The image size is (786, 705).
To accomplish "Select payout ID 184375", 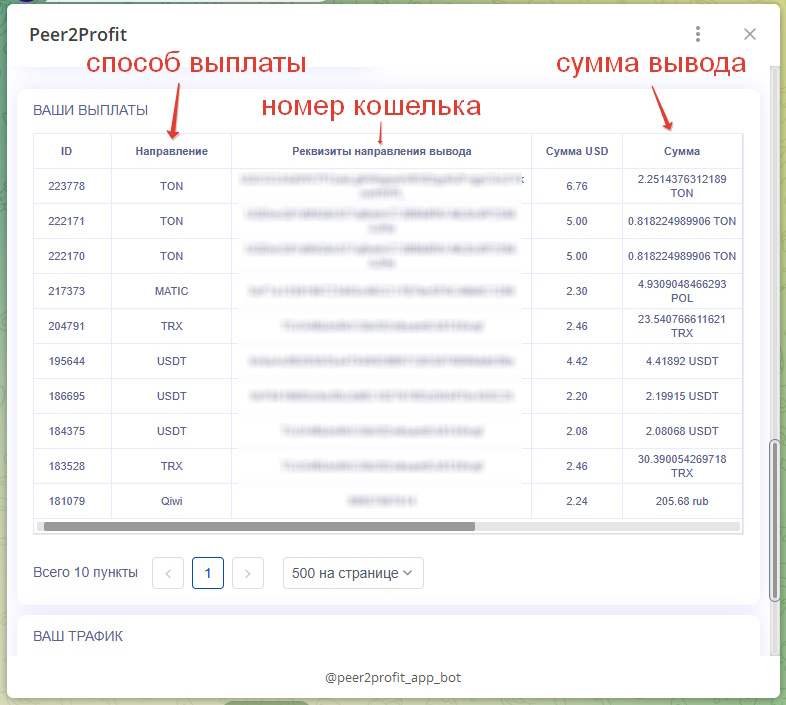I will coord(67,431).
